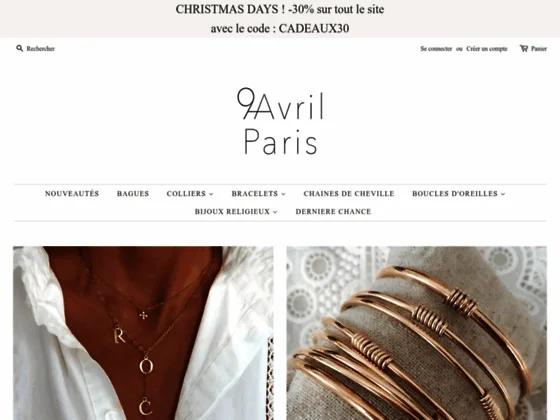This screenshot has height=420, width=560.
Task: Open the Bagues menu item
Action: (x=133, y=194)
